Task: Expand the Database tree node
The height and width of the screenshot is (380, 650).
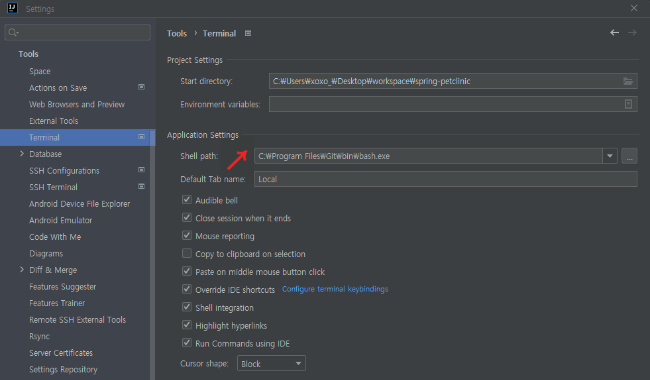Action: pos(22,154)
